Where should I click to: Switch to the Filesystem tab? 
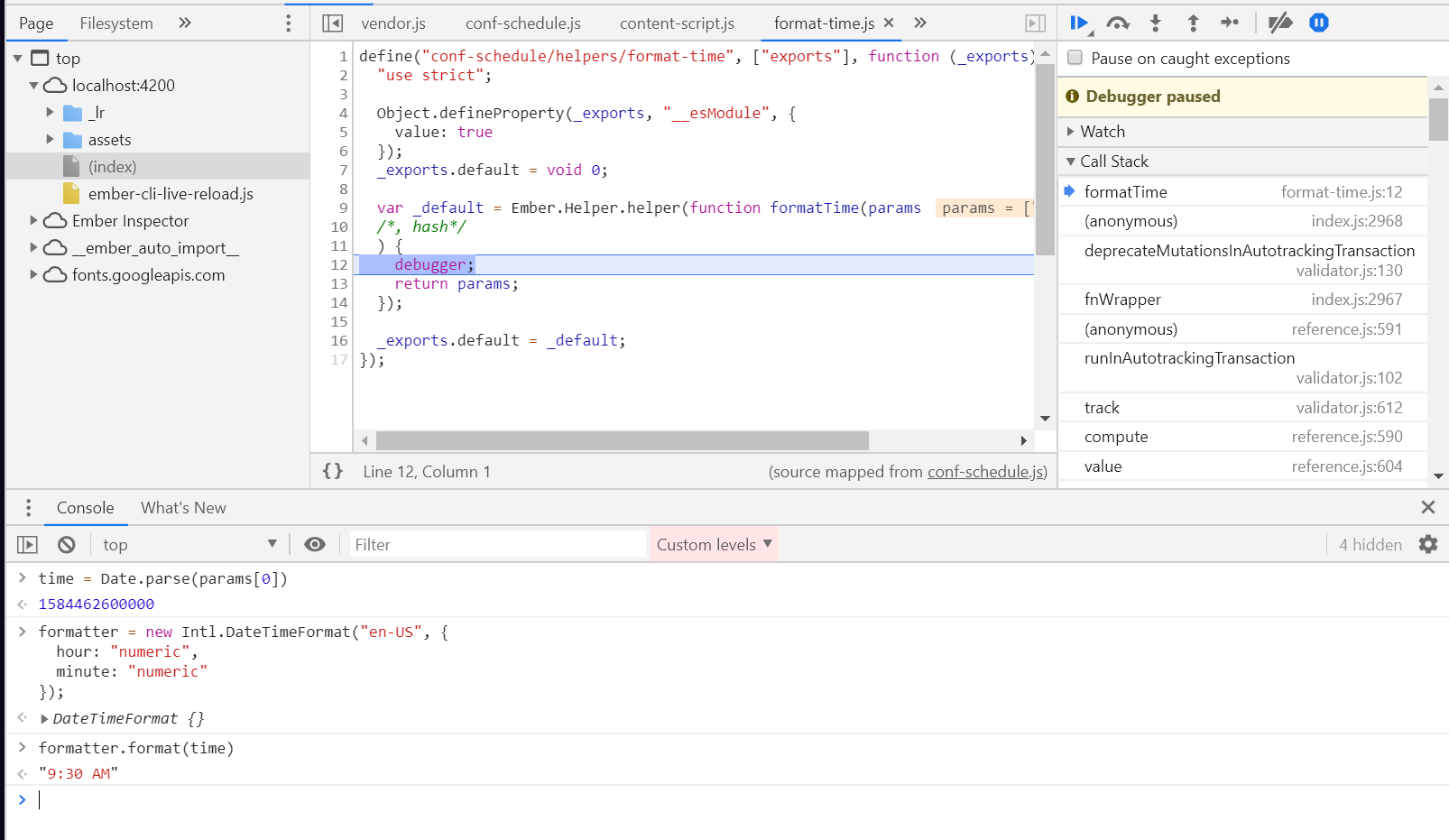[116, 23]
